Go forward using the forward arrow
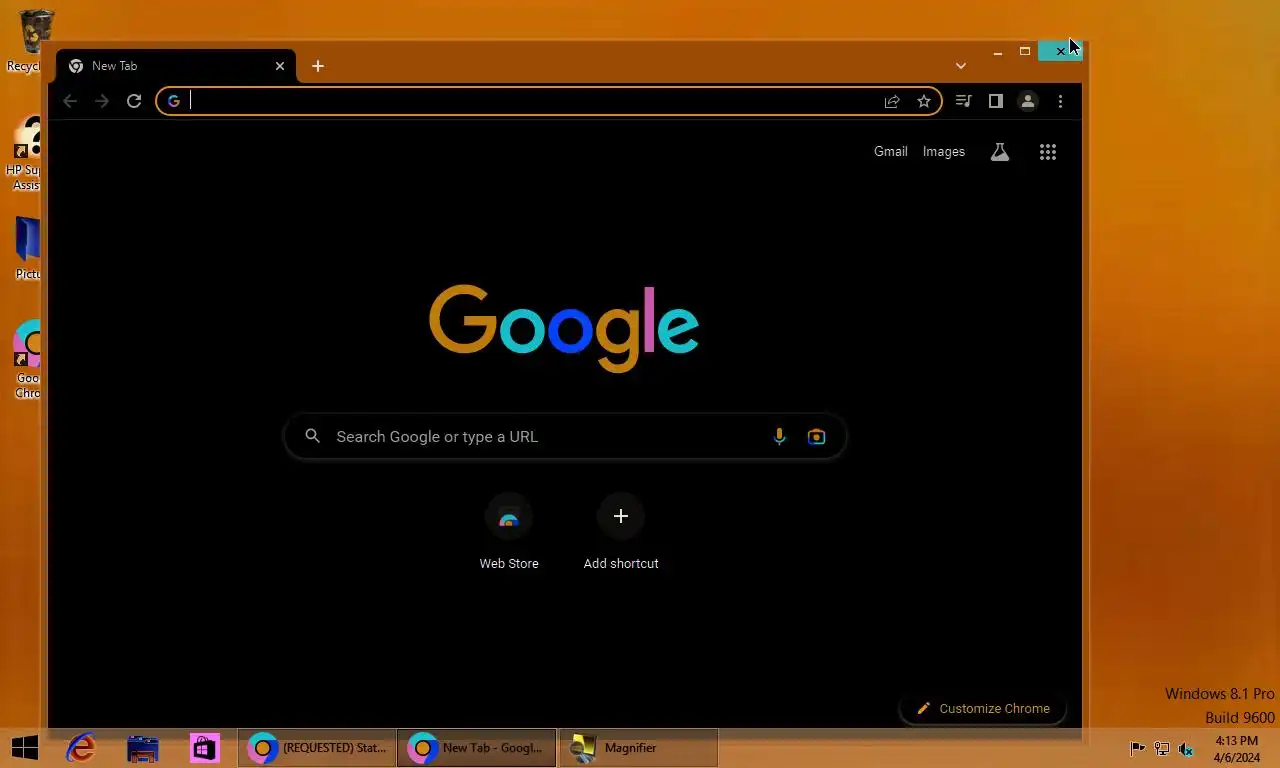Viewport: 1280px width, 768px height. pos(102,101)
